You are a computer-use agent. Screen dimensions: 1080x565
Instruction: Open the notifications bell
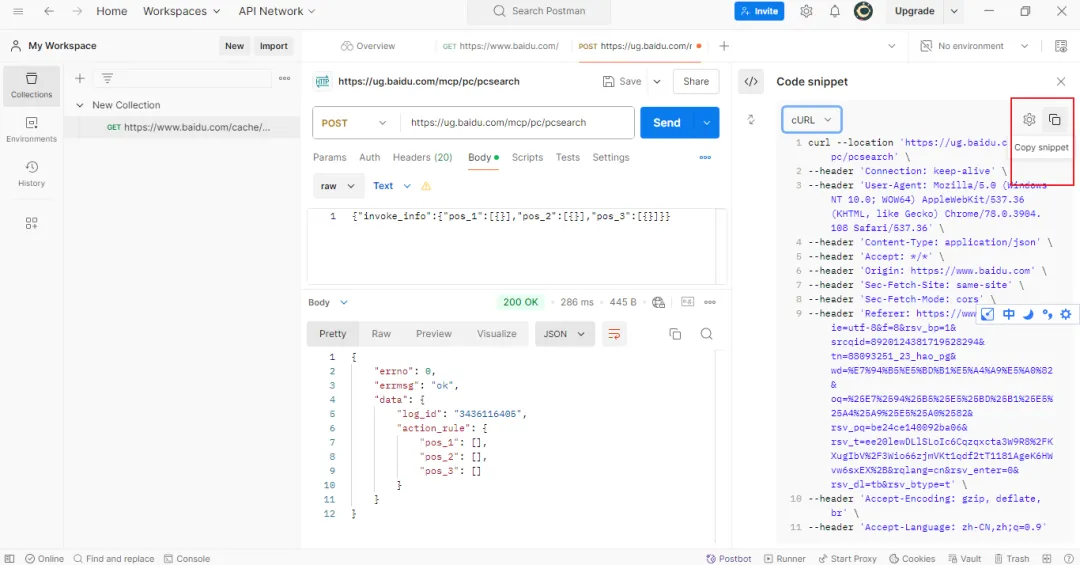pos(834,11)
